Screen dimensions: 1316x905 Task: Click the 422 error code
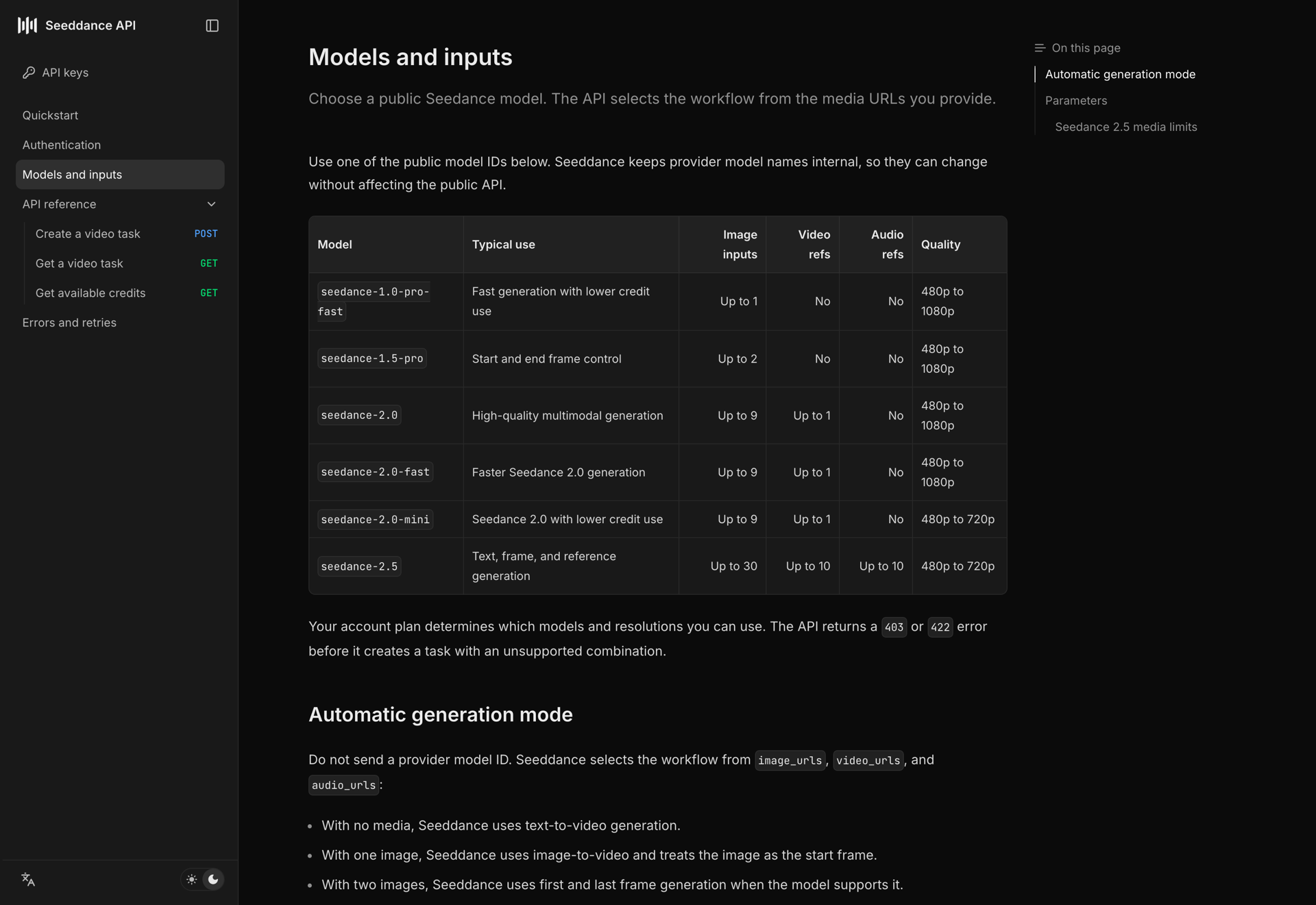click(x=940, y=627)
